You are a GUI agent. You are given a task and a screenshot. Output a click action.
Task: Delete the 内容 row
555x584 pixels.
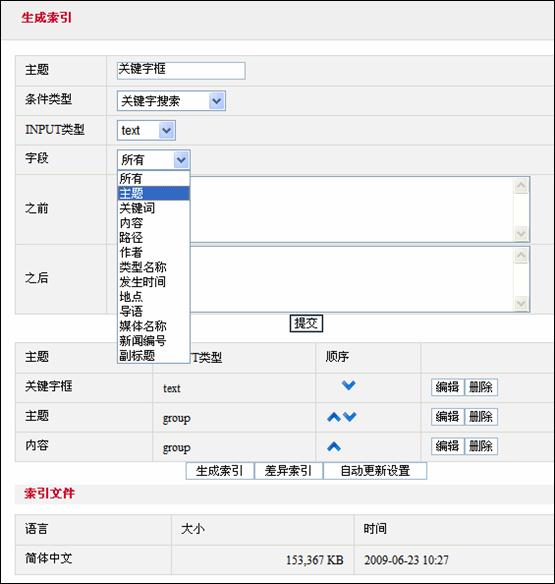point(481,446)
